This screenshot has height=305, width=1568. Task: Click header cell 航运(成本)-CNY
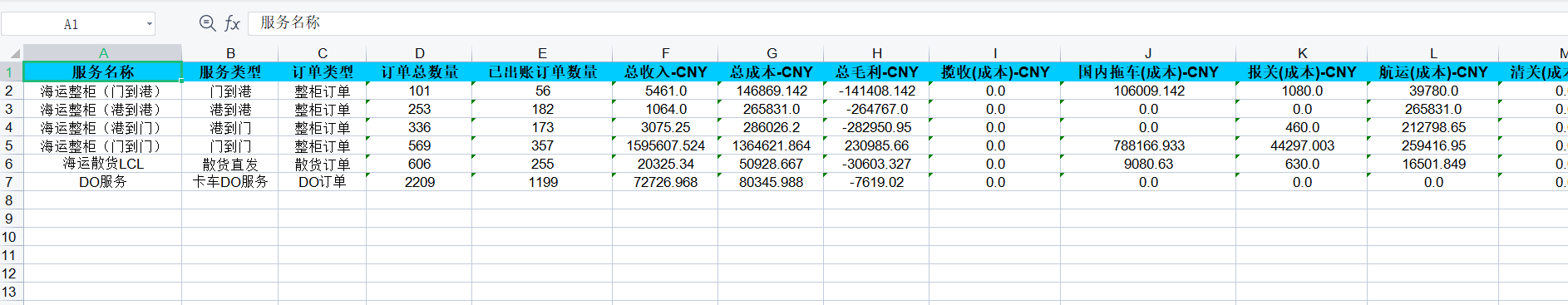pos(1433,72)
